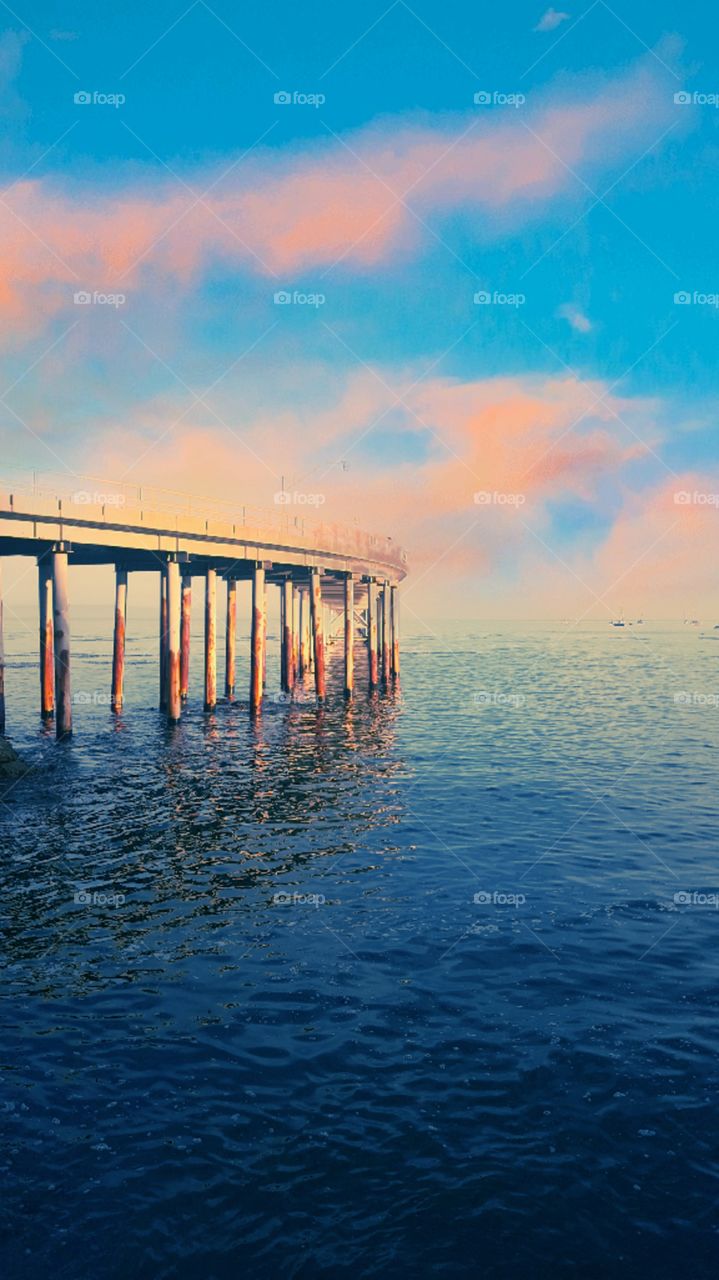Click the foap watermark at the top-right edge
Viewport: 719px width, 1280px height.
coord(697,99)
